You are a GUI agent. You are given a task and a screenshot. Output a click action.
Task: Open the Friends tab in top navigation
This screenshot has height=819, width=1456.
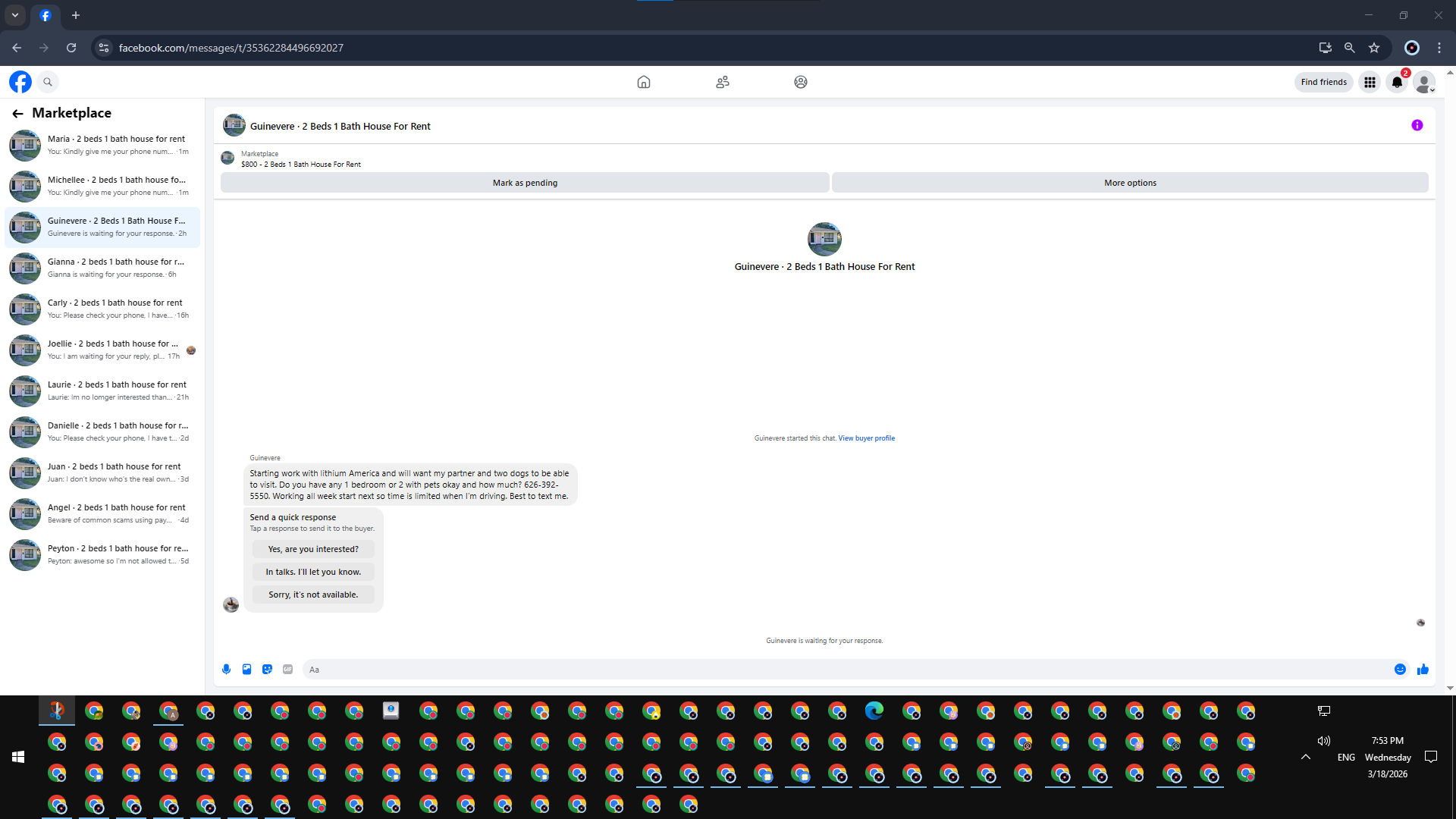pos(722,82)
